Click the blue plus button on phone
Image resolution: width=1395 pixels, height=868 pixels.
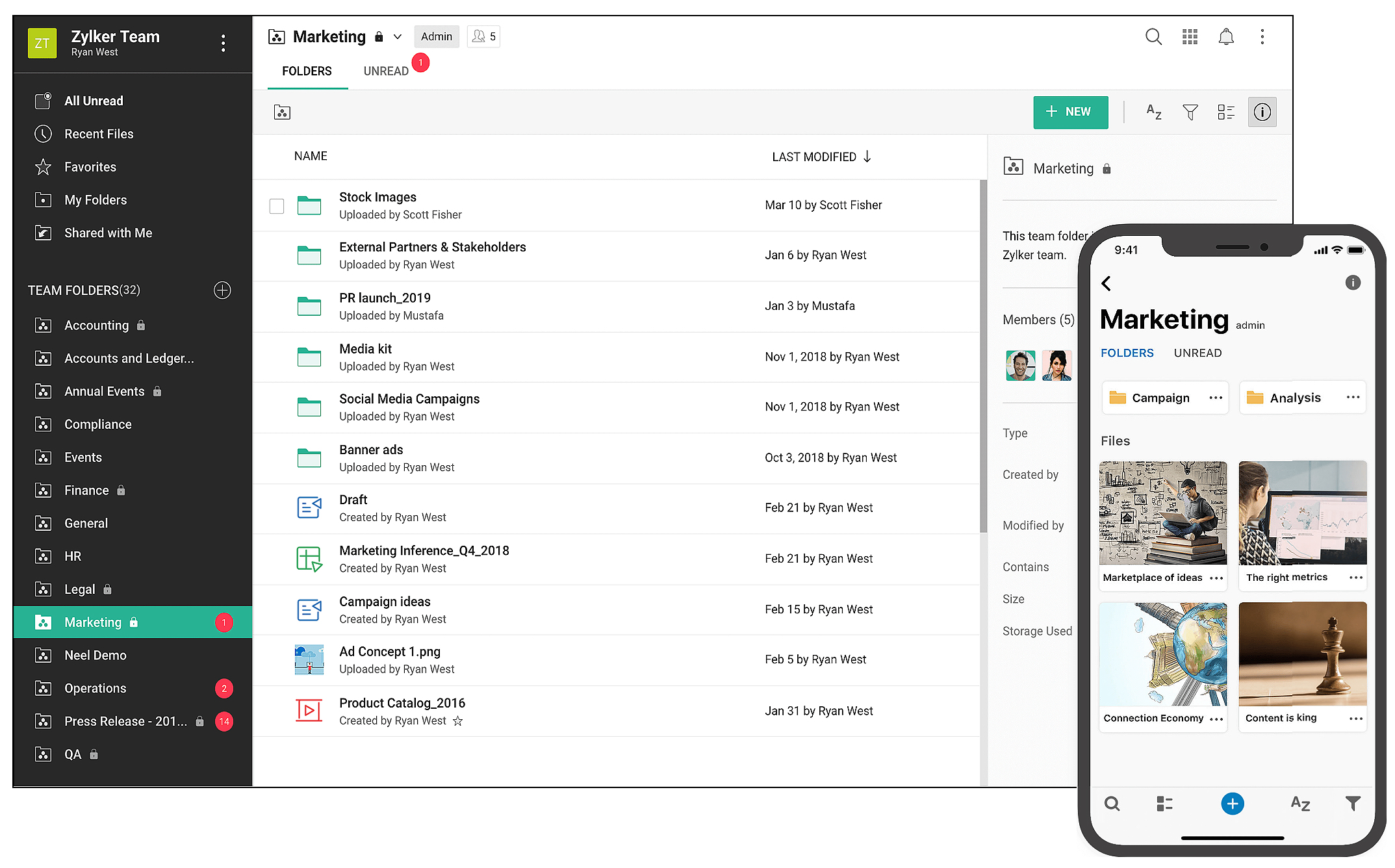point(1233,804)
